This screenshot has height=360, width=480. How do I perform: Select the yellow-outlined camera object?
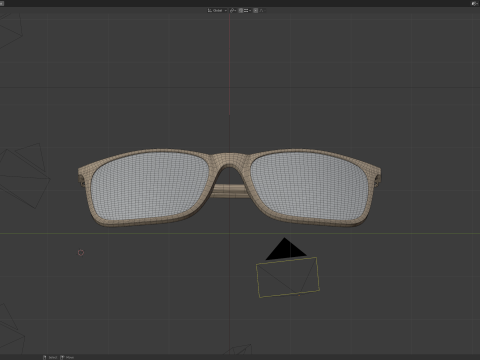click(x=288, y=277)
